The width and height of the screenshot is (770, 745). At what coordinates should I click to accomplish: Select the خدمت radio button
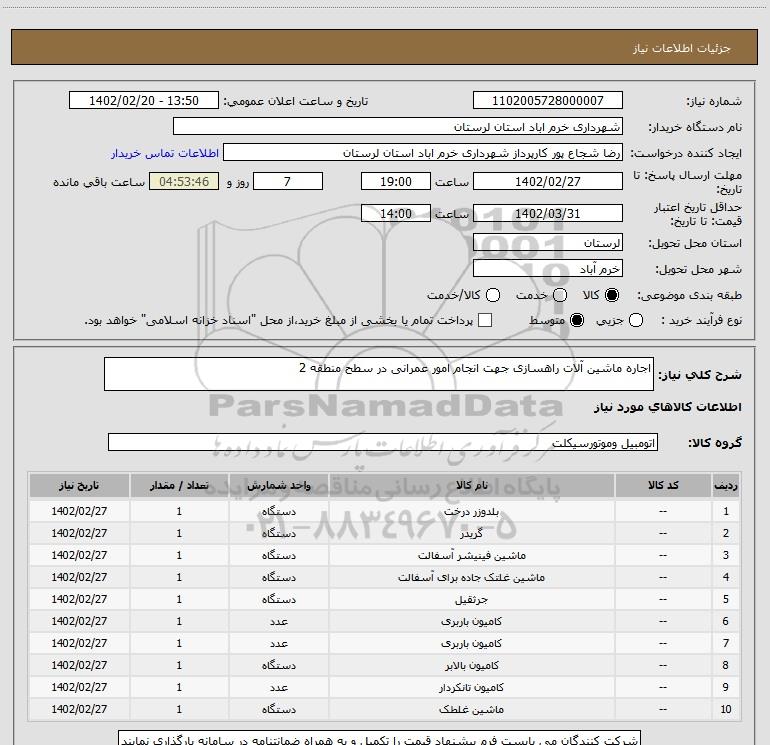click(x=560, y=295)
